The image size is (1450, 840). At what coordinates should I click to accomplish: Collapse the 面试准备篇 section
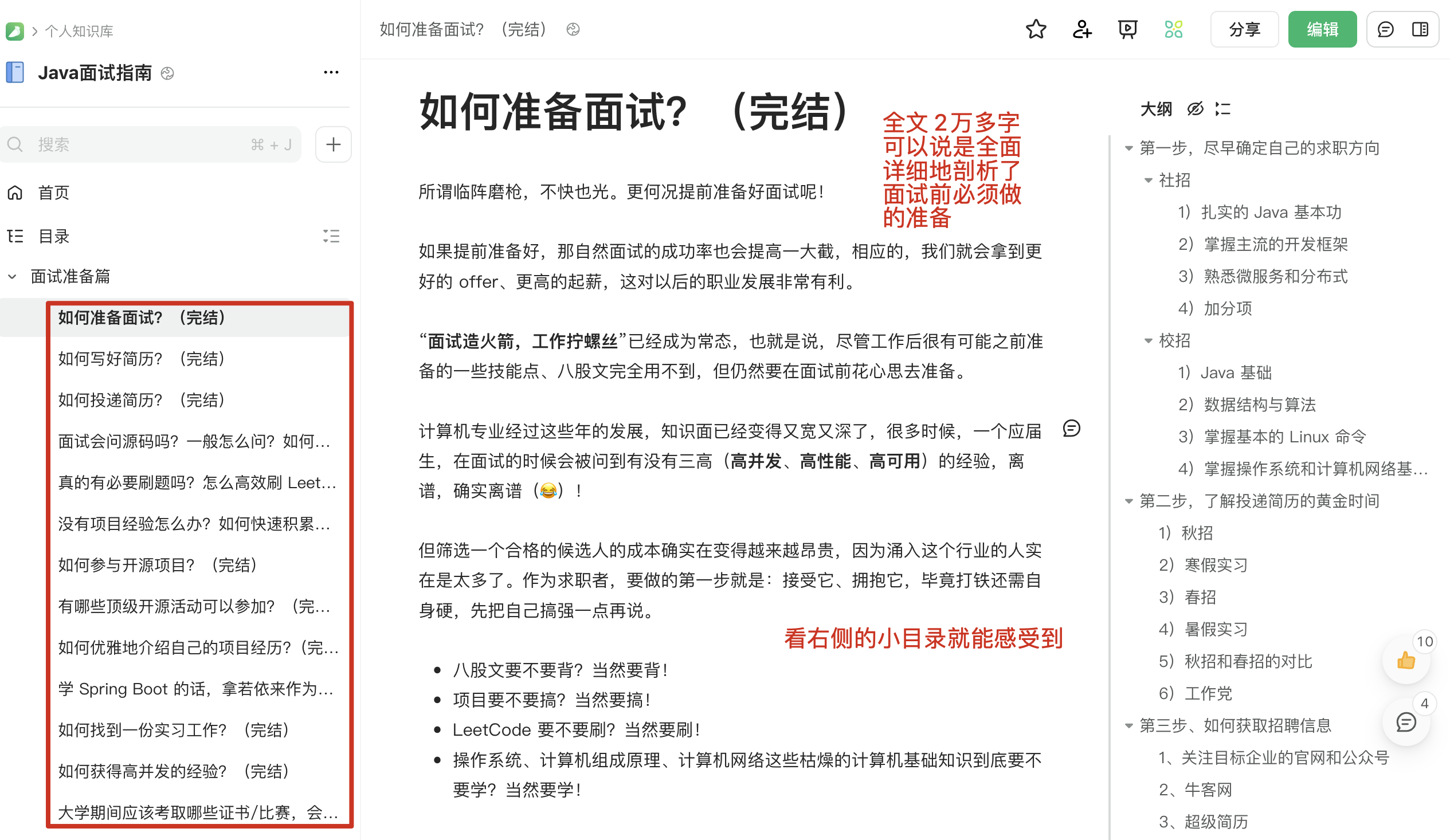(11, 276)
